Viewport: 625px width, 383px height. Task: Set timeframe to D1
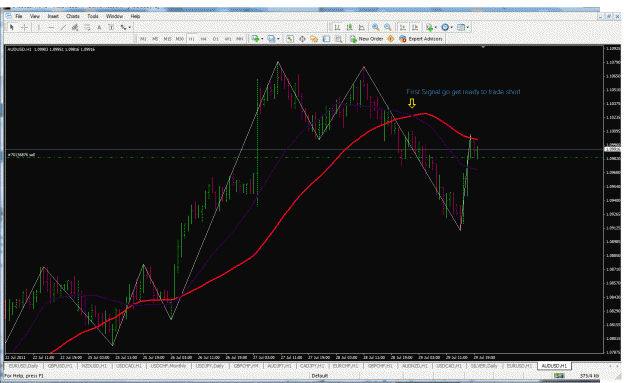pos(216,39)
